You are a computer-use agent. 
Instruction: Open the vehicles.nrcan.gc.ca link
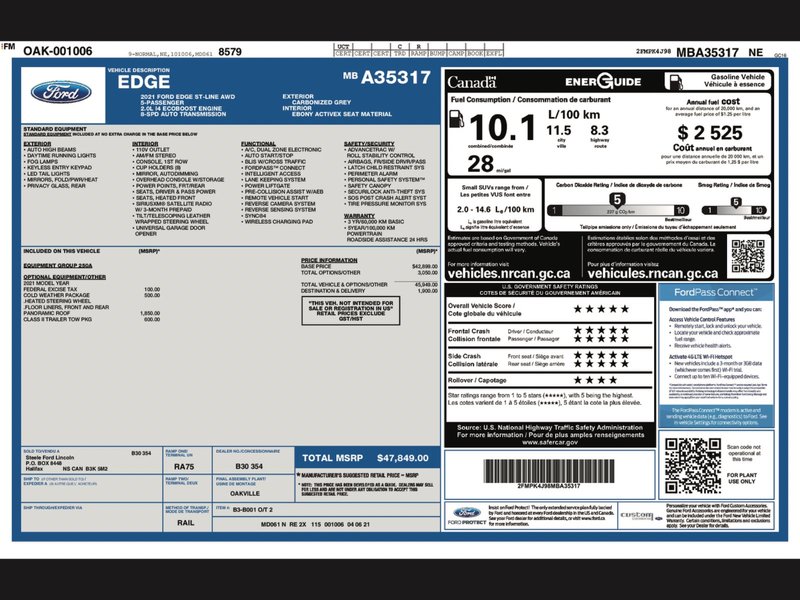click(509, 274)
